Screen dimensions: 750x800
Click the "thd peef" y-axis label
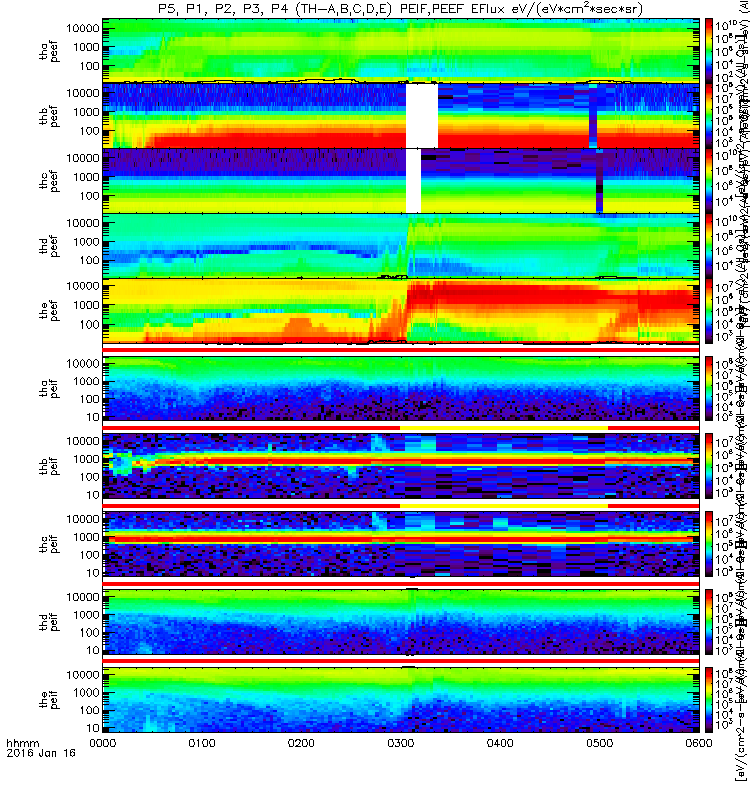tap(49, 246)
